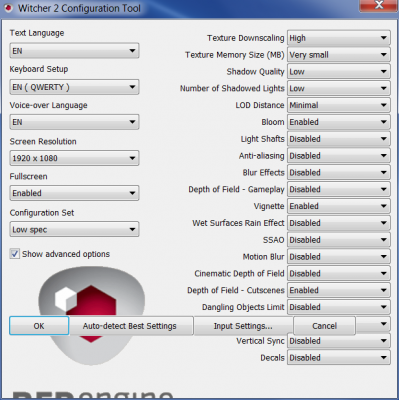Open Cinematic Depth of Field dropdown
The width and height of the screenshot is (399, 400).
point(338,274)
